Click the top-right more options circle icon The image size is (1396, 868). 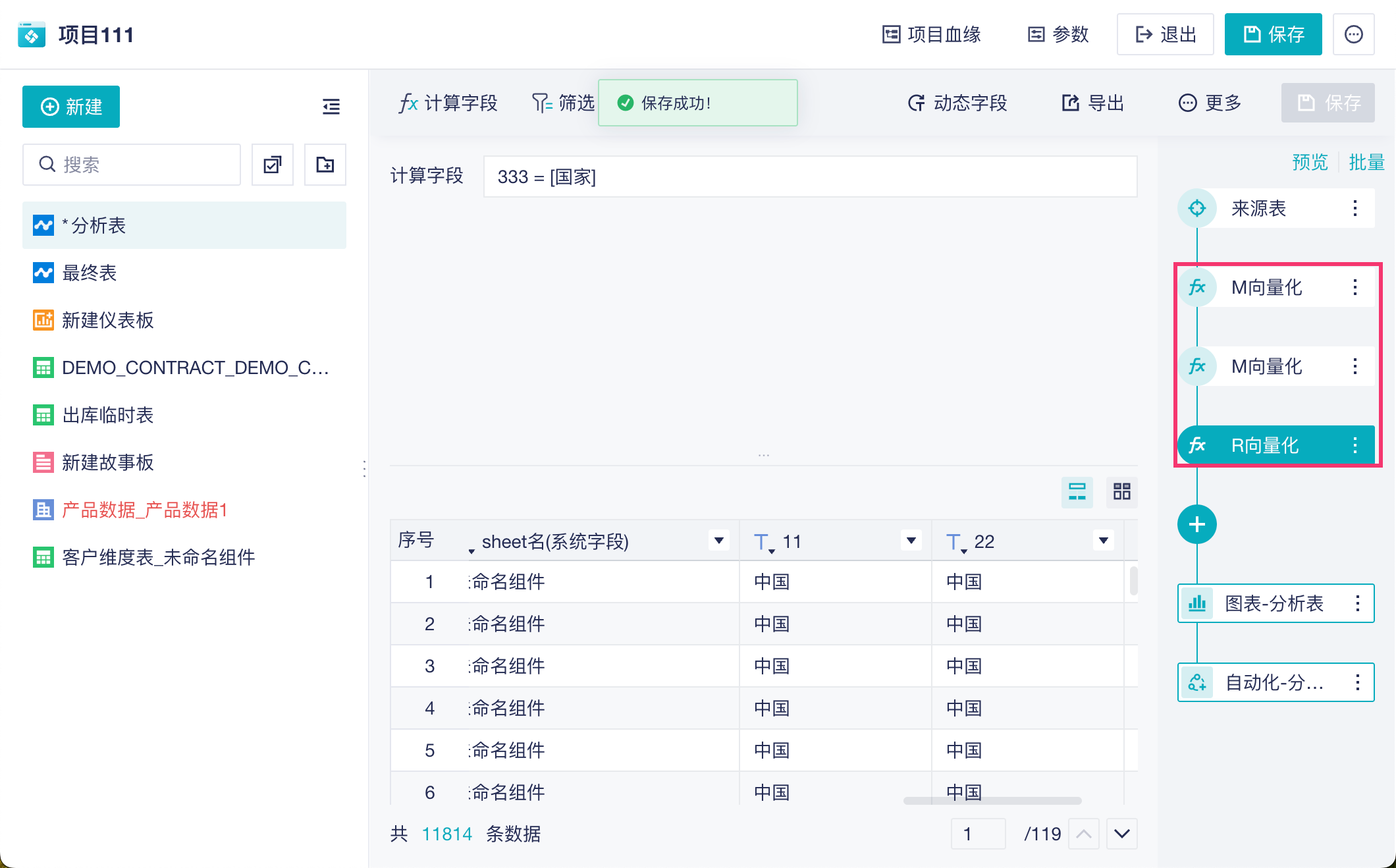tap(1353, 34)
